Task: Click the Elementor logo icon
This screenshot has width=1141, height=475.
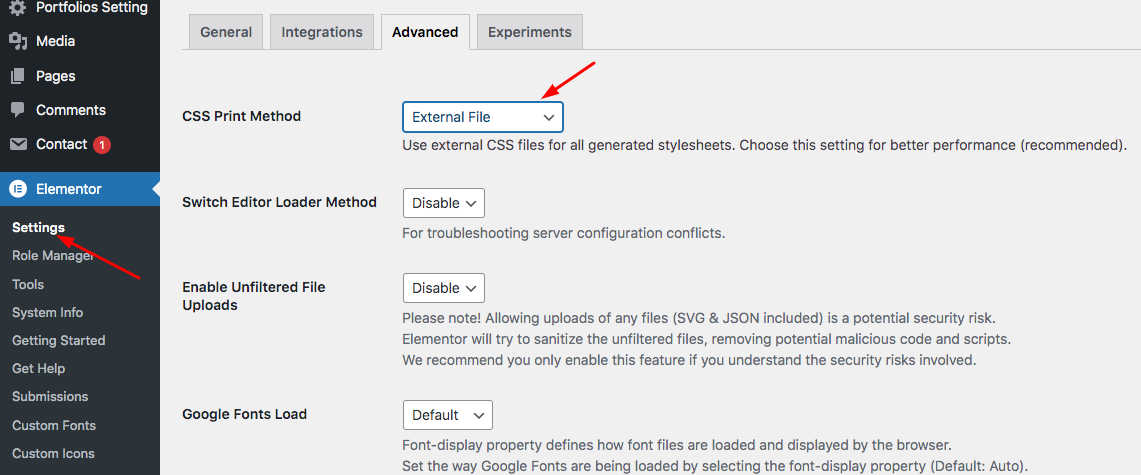Action: (x=18, y=189)
